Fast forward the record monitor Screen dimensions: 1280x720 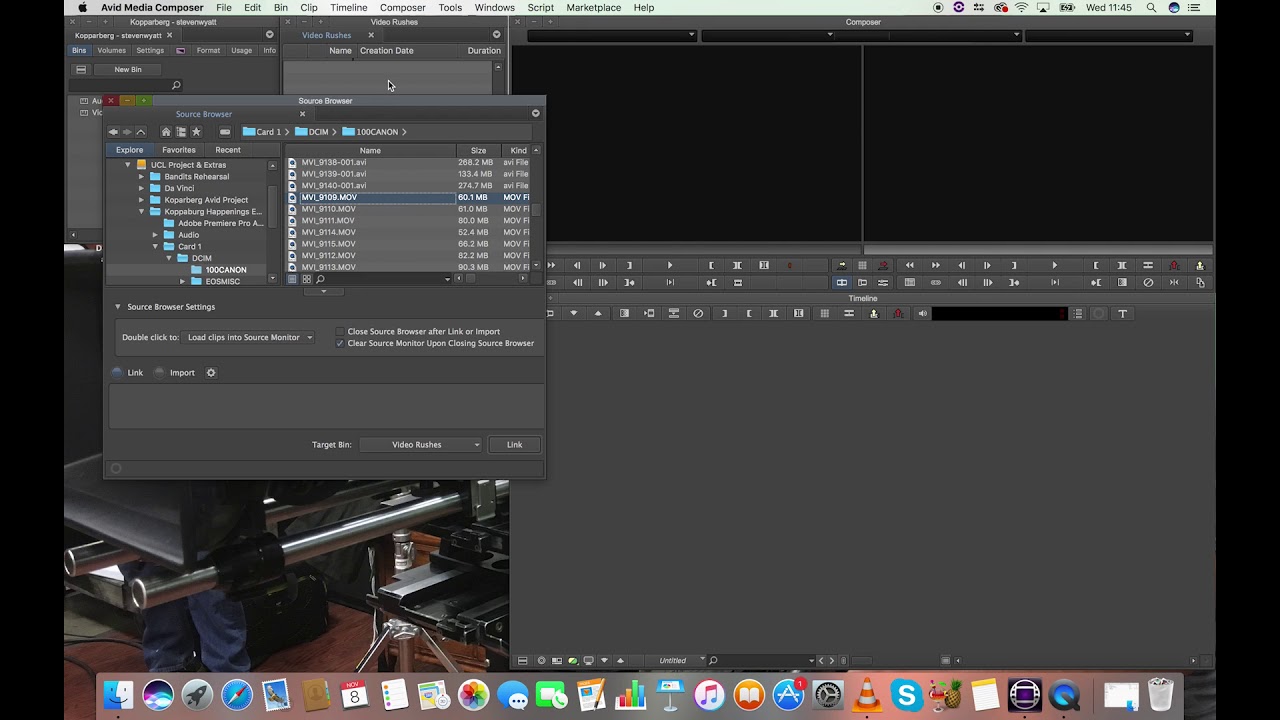[935, 266]
